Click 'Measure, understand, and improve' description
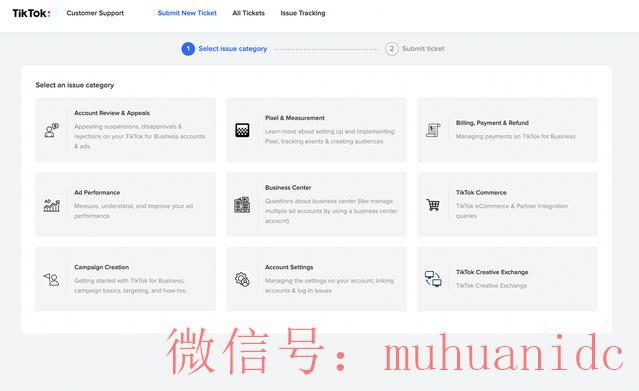Viewport: 639px width, 391px height. point(134,211)
